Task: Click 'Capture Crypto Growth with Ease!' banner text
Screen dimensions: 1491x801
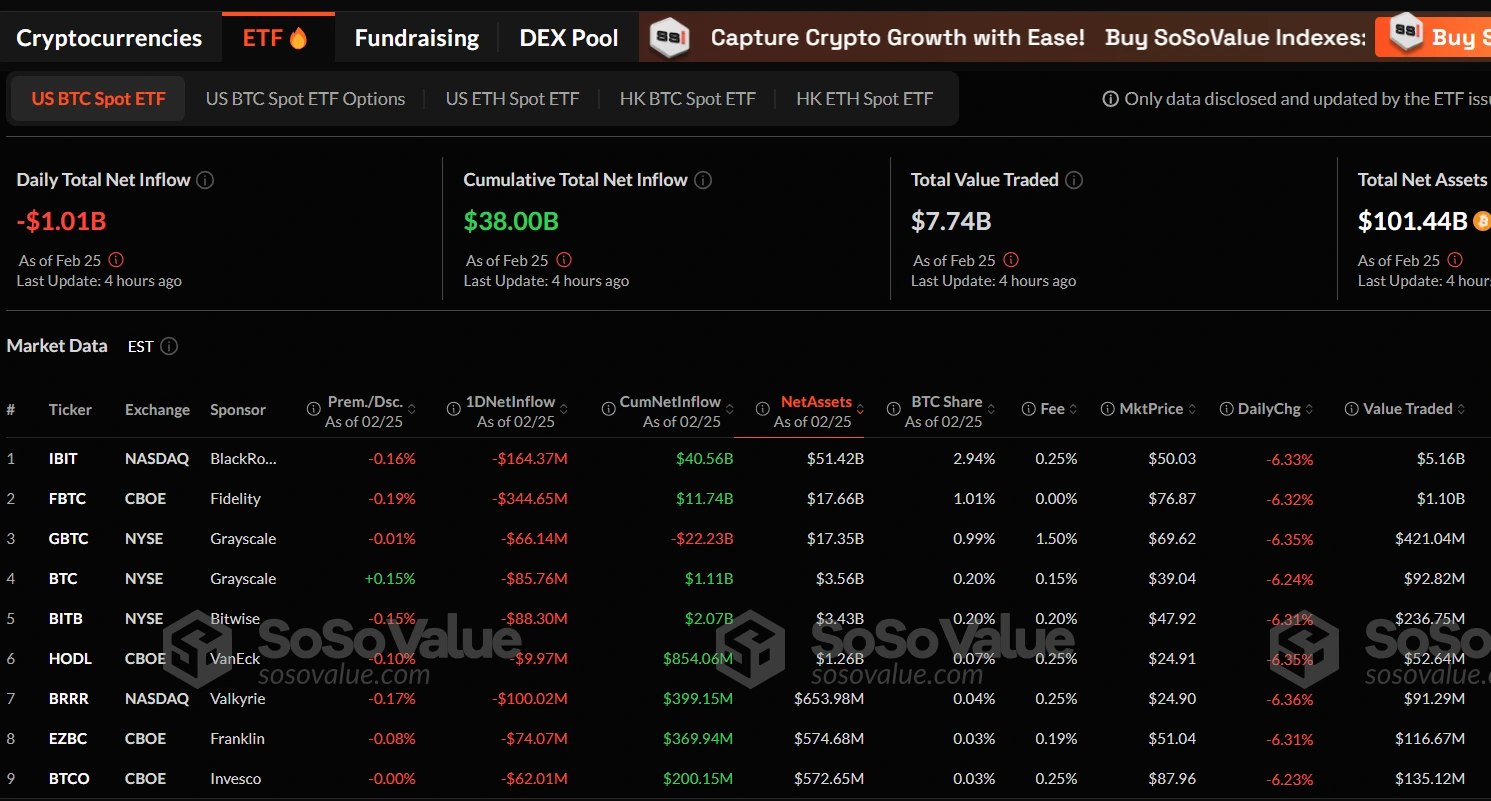Action: point(898,38)
